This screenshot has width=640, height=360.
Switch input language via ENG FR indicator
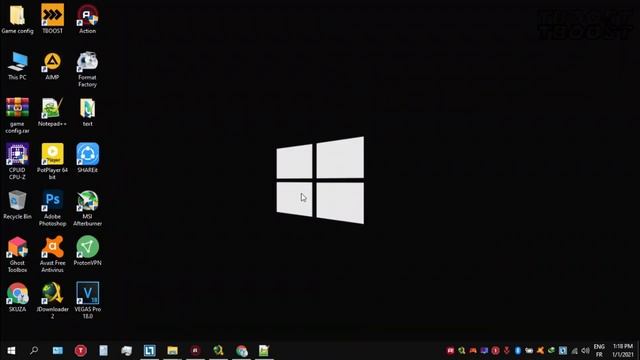[x=599, y=351]
